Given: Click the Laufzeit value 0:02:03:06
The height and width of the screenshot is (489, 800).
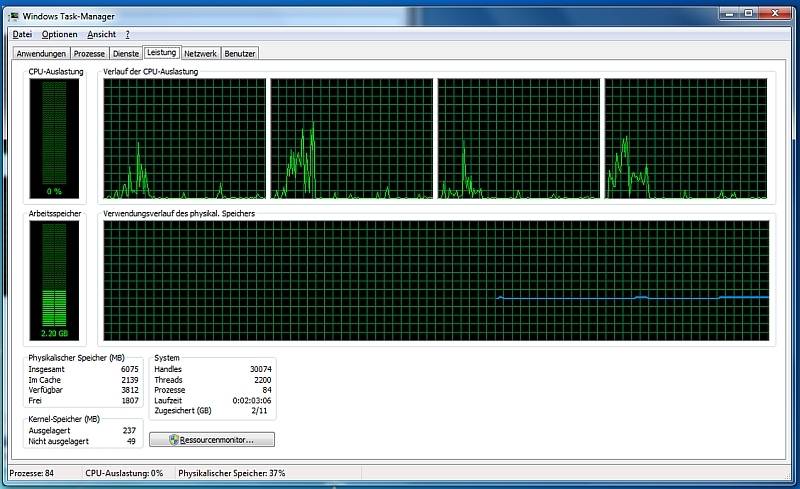Looking at the screenshot, I should [x=252, y=401].
